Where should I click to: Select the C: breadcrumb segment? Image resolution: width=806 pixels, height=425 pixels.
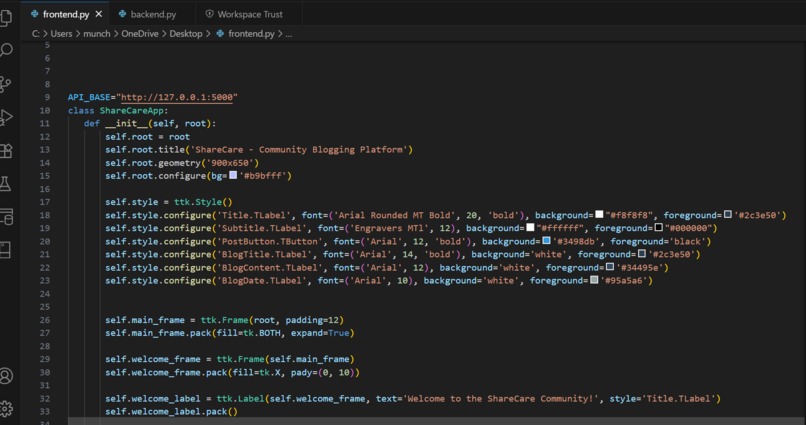35,33
